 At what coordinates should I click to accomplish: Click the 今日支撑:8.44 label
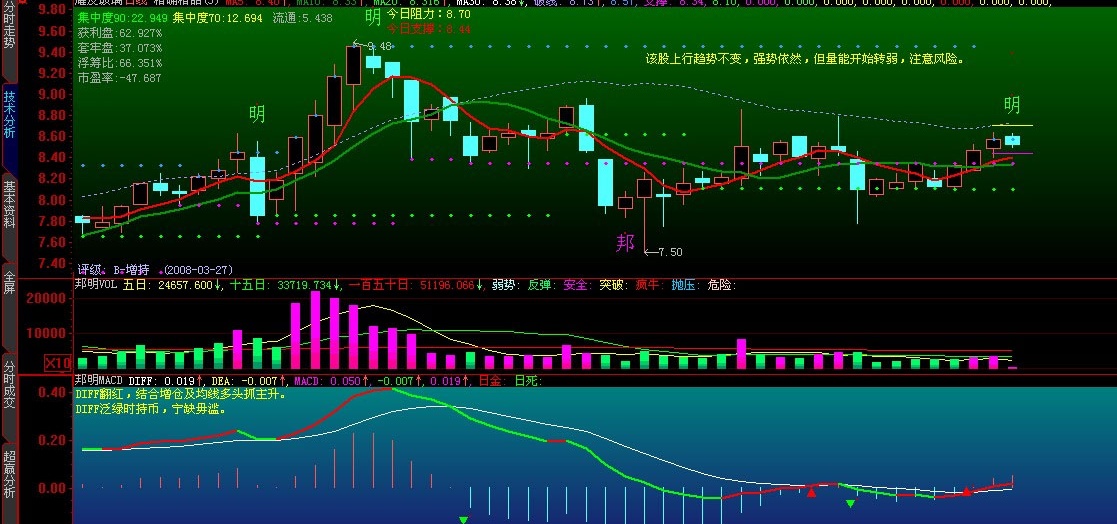click(x=428, y=29)
